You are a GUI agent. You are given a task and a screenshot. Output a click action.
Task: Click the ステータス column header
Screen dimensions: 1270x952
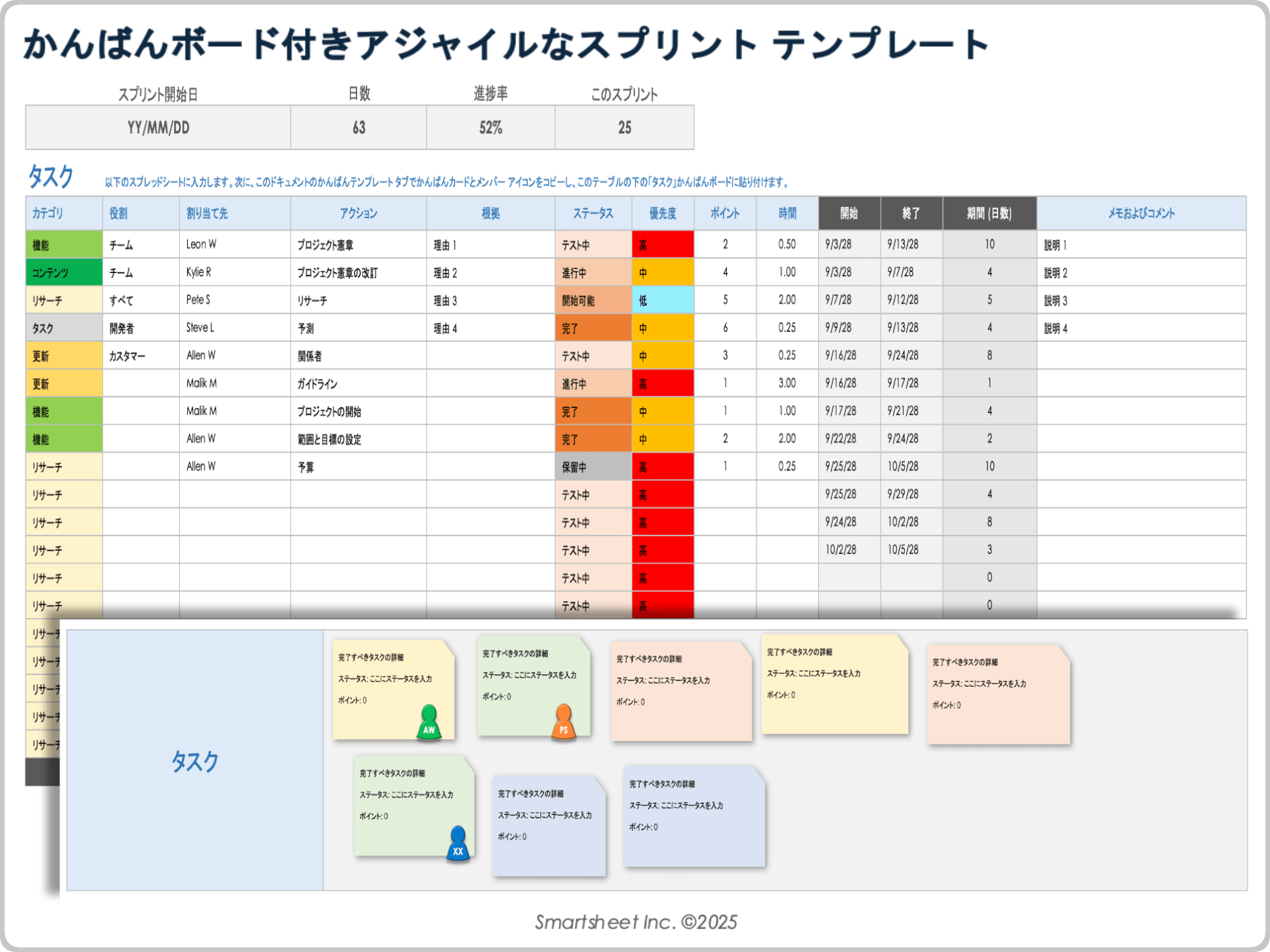(593, 213)
